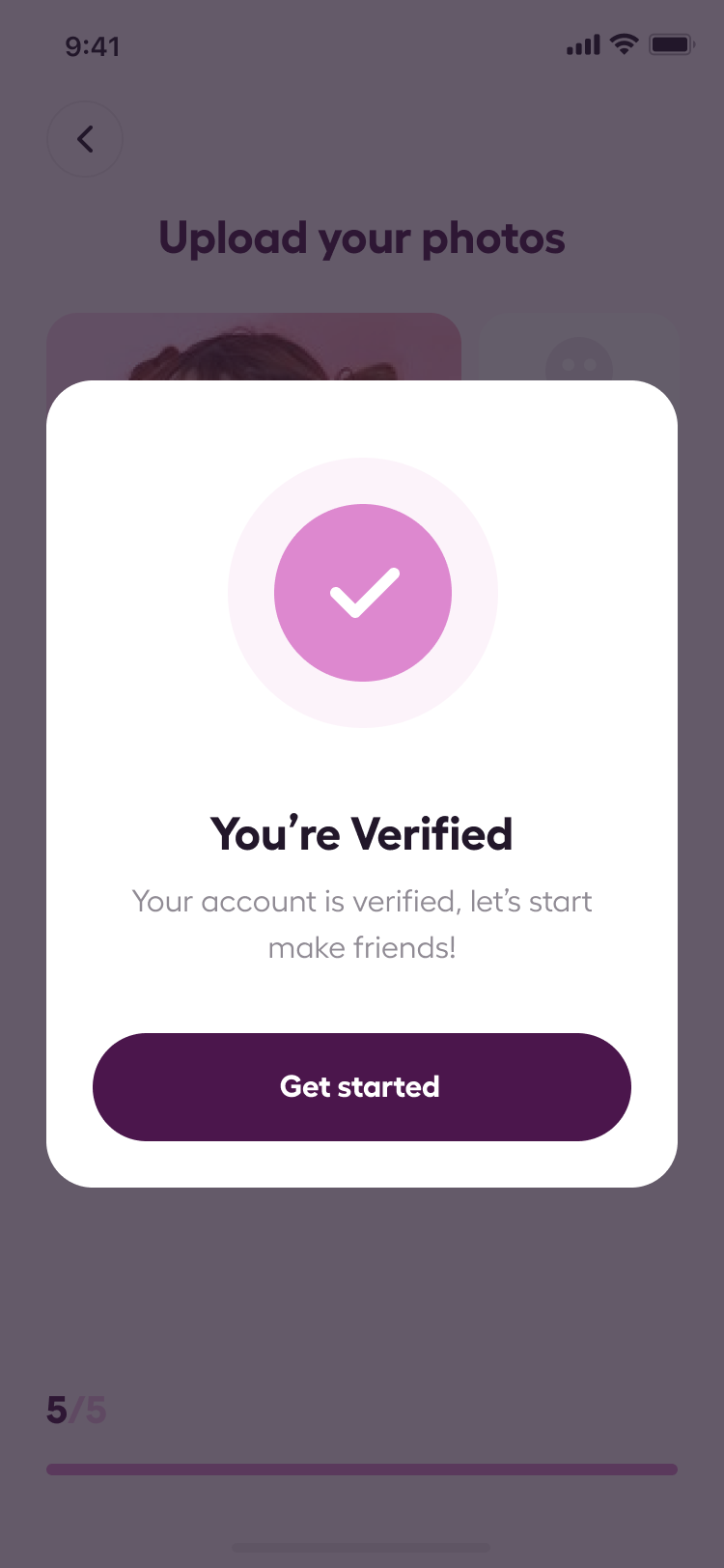Click the "Your account is verified" text line
This screenshot has height=1568, width=724.
pyautogui.click(x=362, y=902)
